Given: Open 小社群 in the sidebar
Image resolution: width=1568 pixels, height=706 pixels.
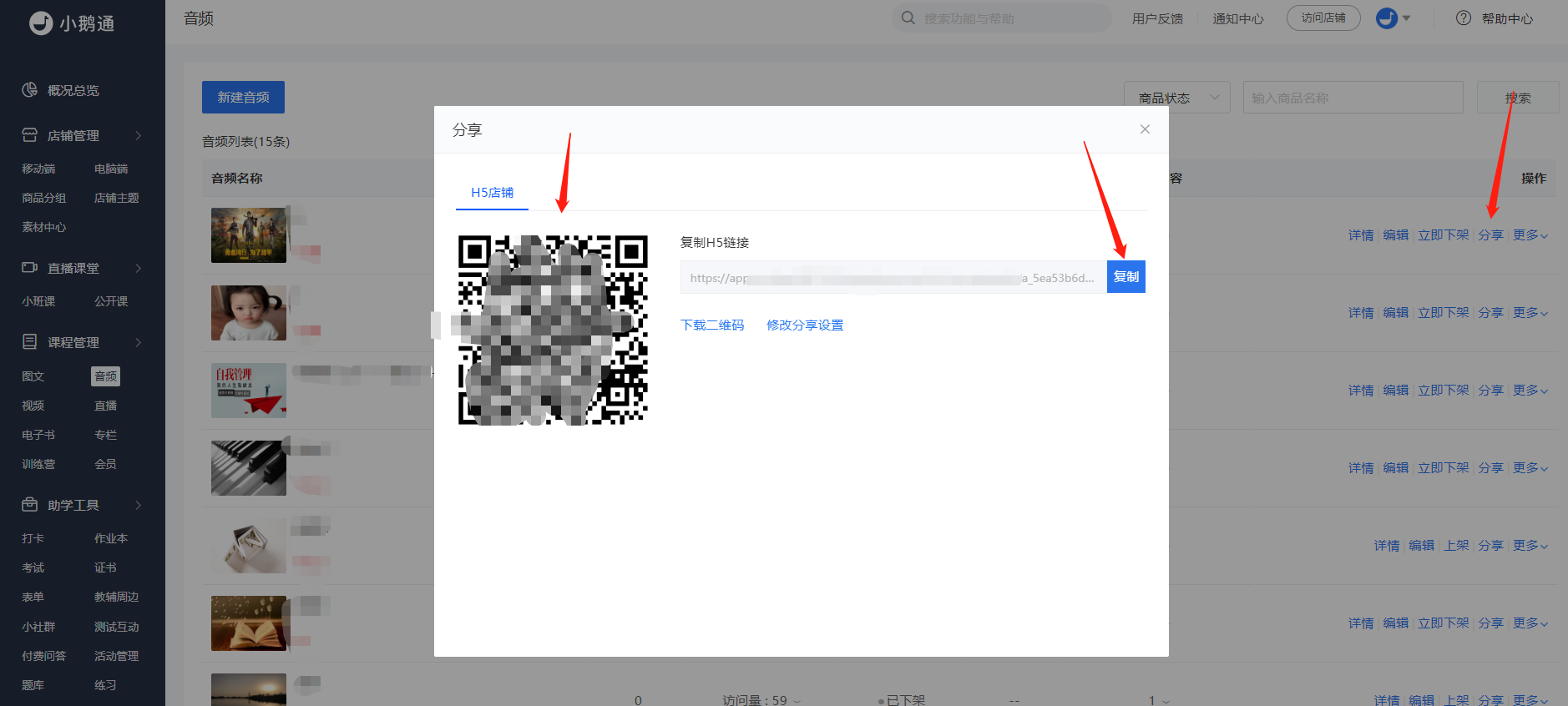Looking at the screenshot, I should click(38, 627).
